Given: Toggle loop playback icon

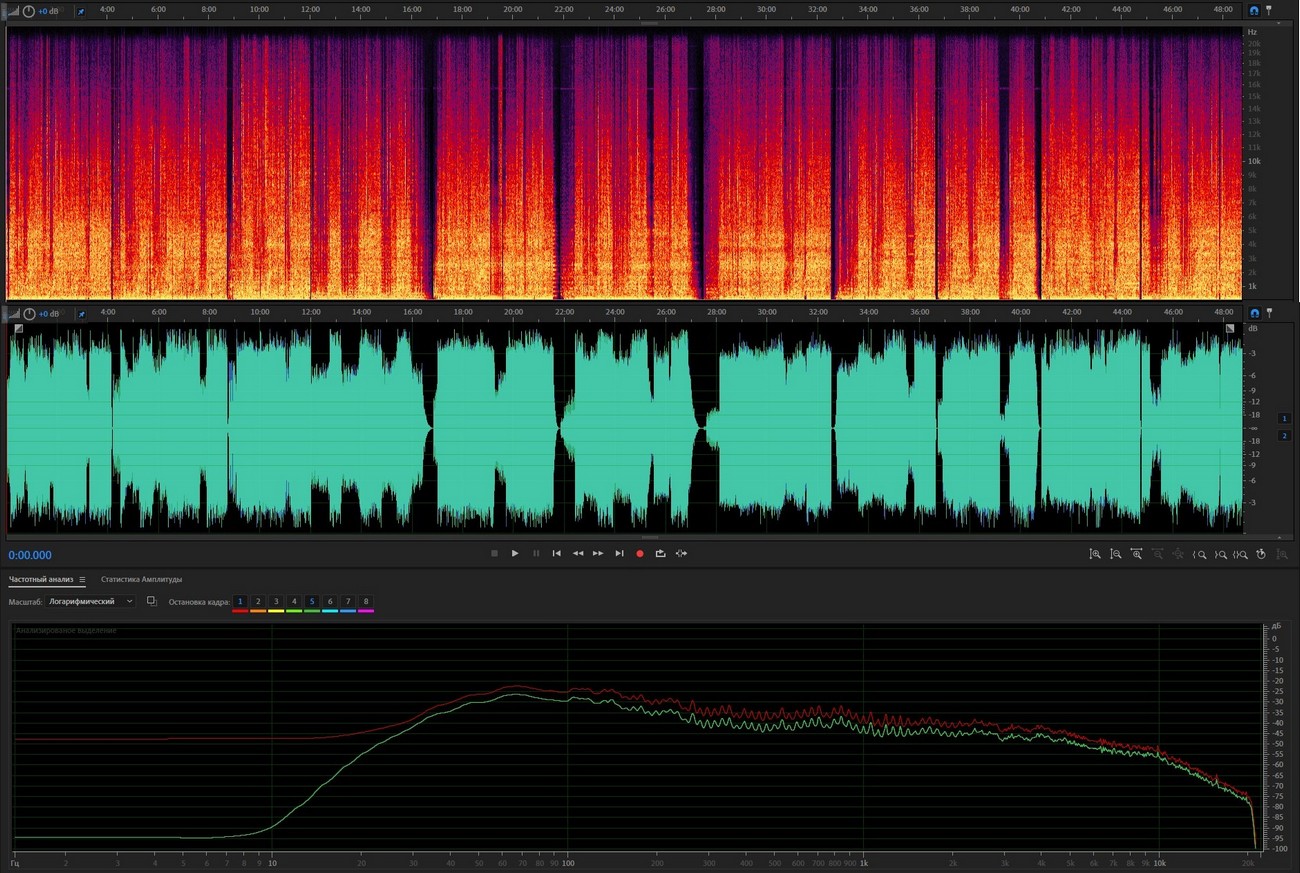Looking at the screenshot, I should pos(660,553).
